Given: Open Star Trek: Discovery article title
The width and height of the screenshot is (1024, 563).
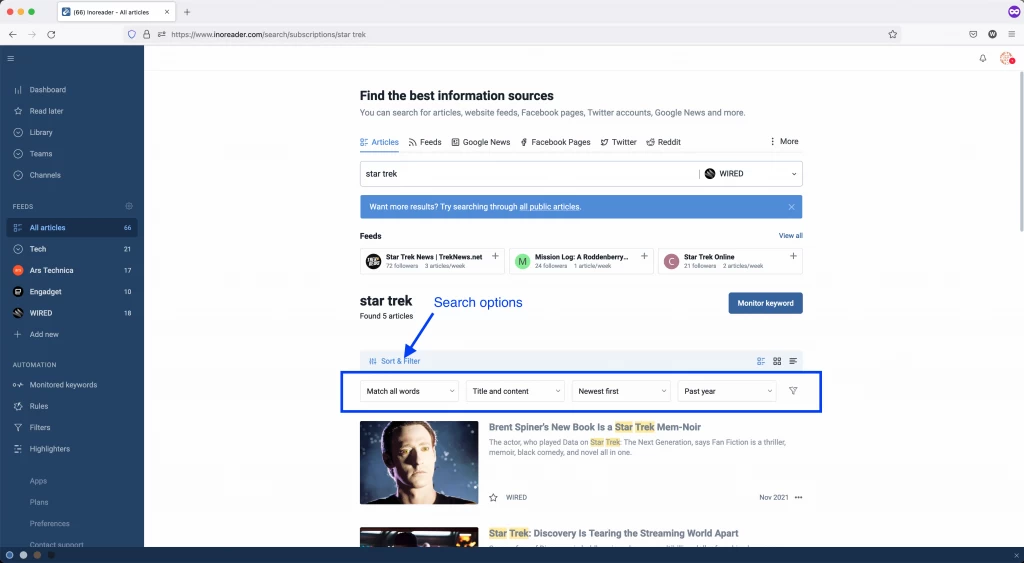Looking at the screenshot, I should [613, 534].
